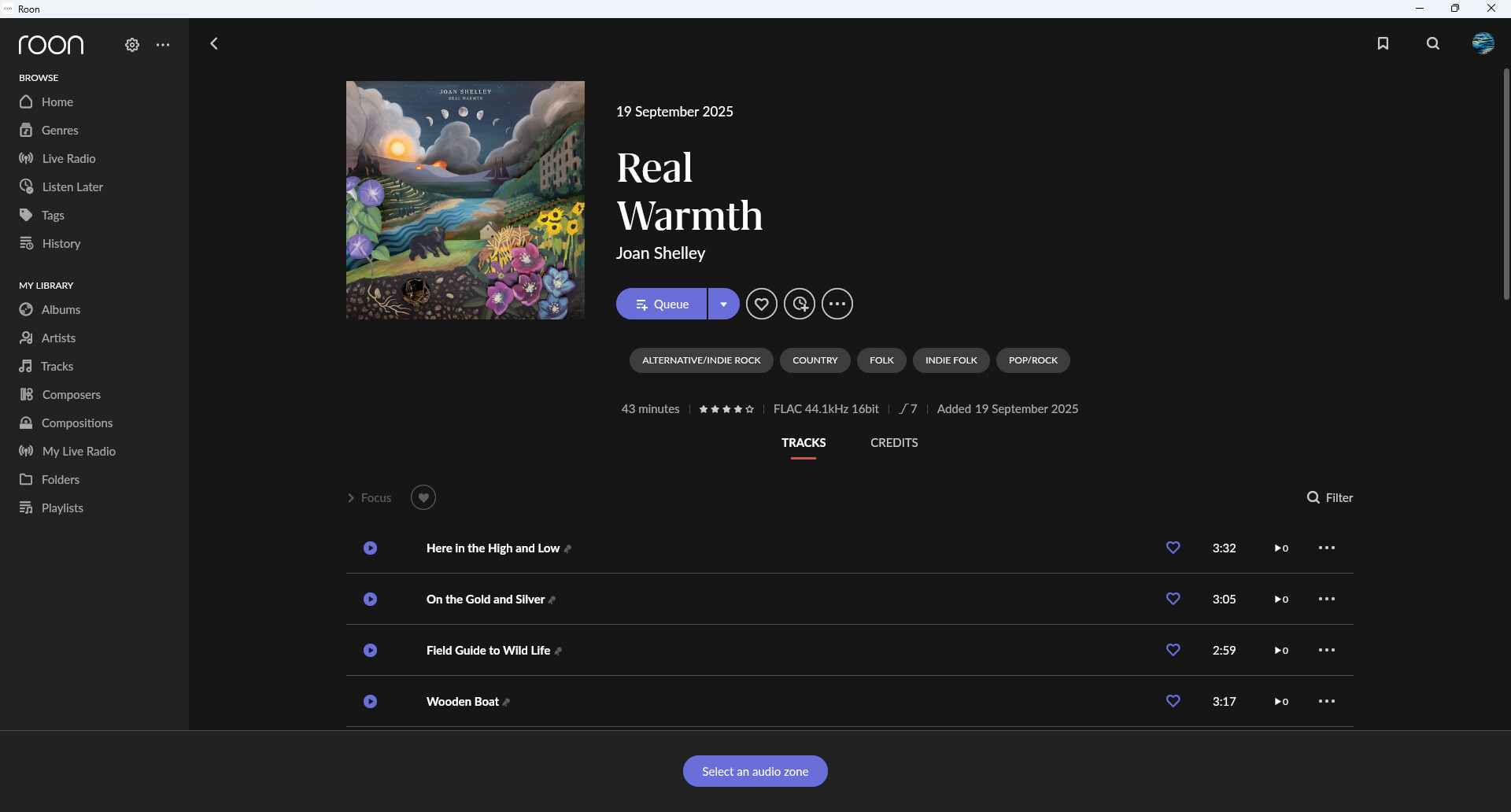Open more options for Wooden Boat track
Image resolution: width=1511 pixels, height=812 pixels.
(1327, 701)
